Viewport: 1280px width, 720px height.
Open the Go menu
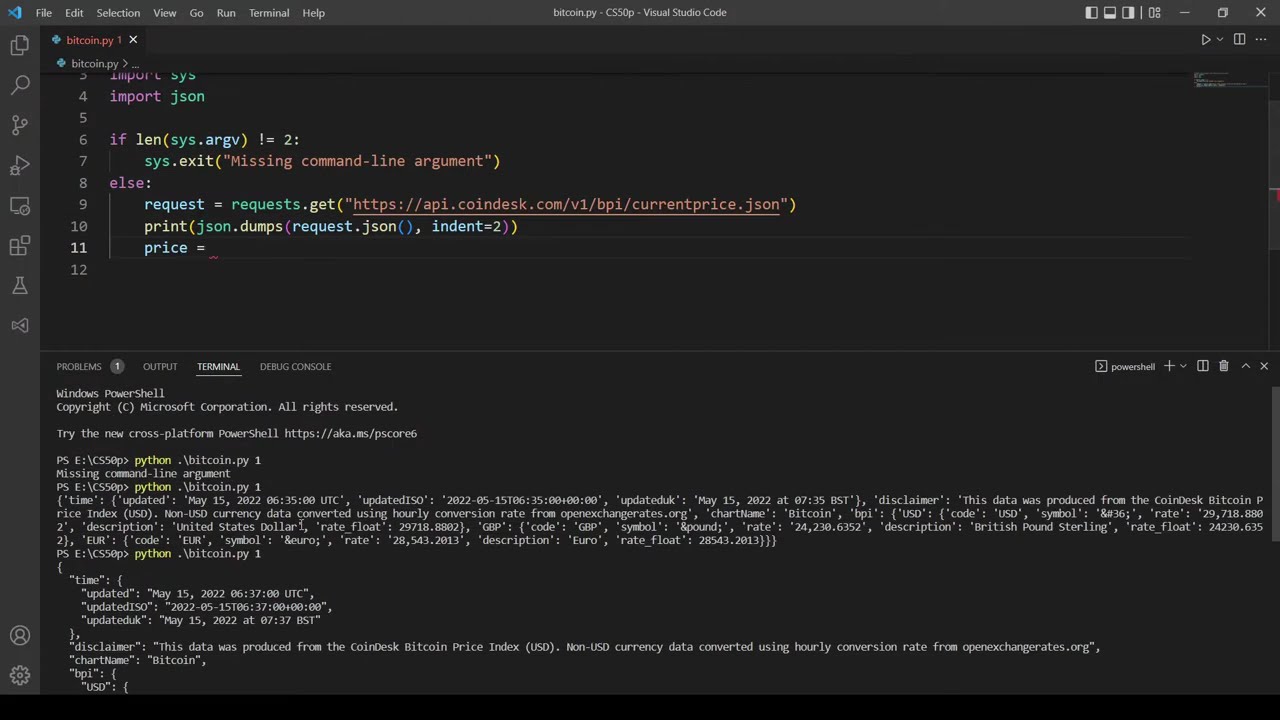[196, 12]
